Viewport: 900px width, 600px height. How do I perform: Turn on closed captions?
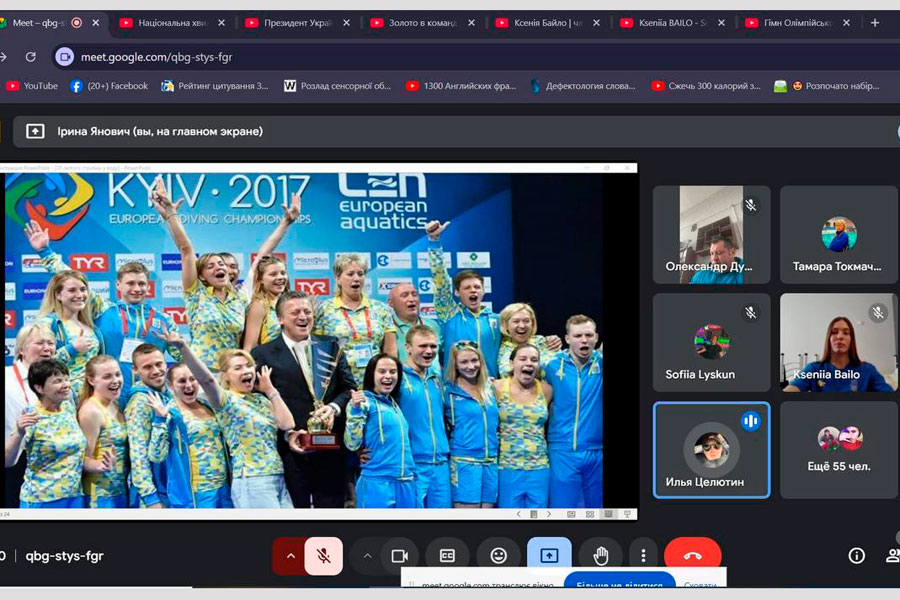click(447, 556)
